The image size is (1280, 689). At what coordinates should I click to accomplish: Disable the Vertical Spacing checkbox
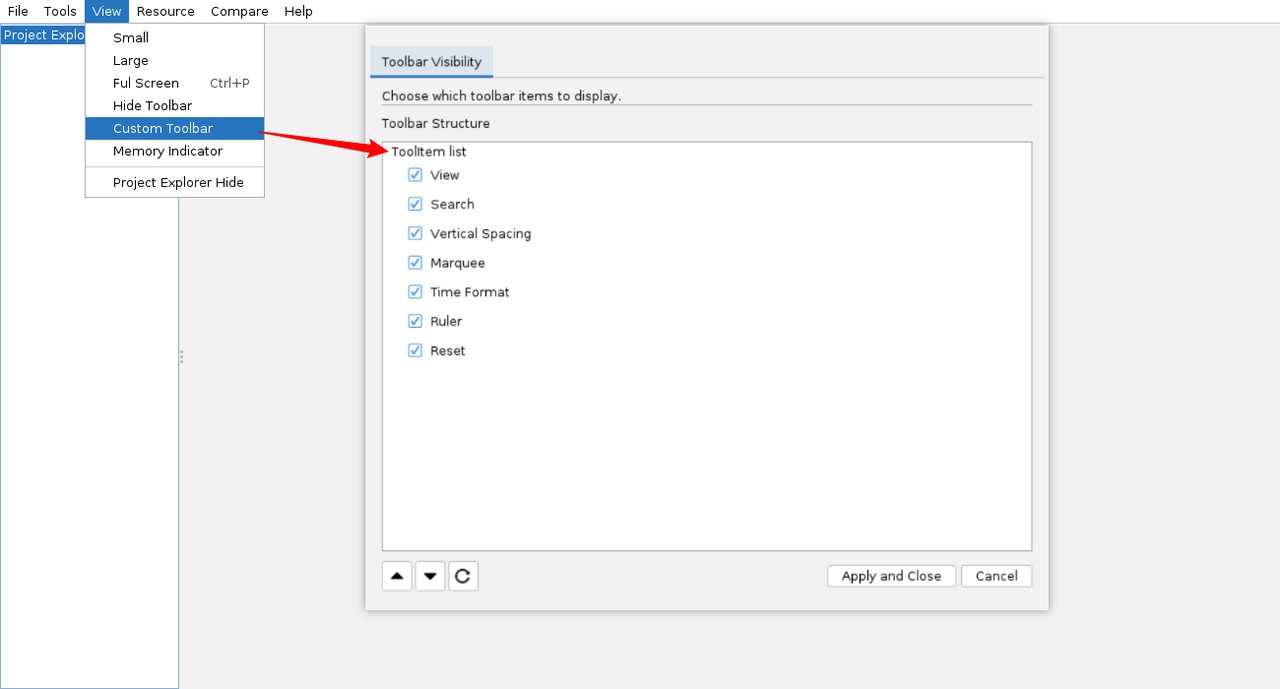coord(415,234)
